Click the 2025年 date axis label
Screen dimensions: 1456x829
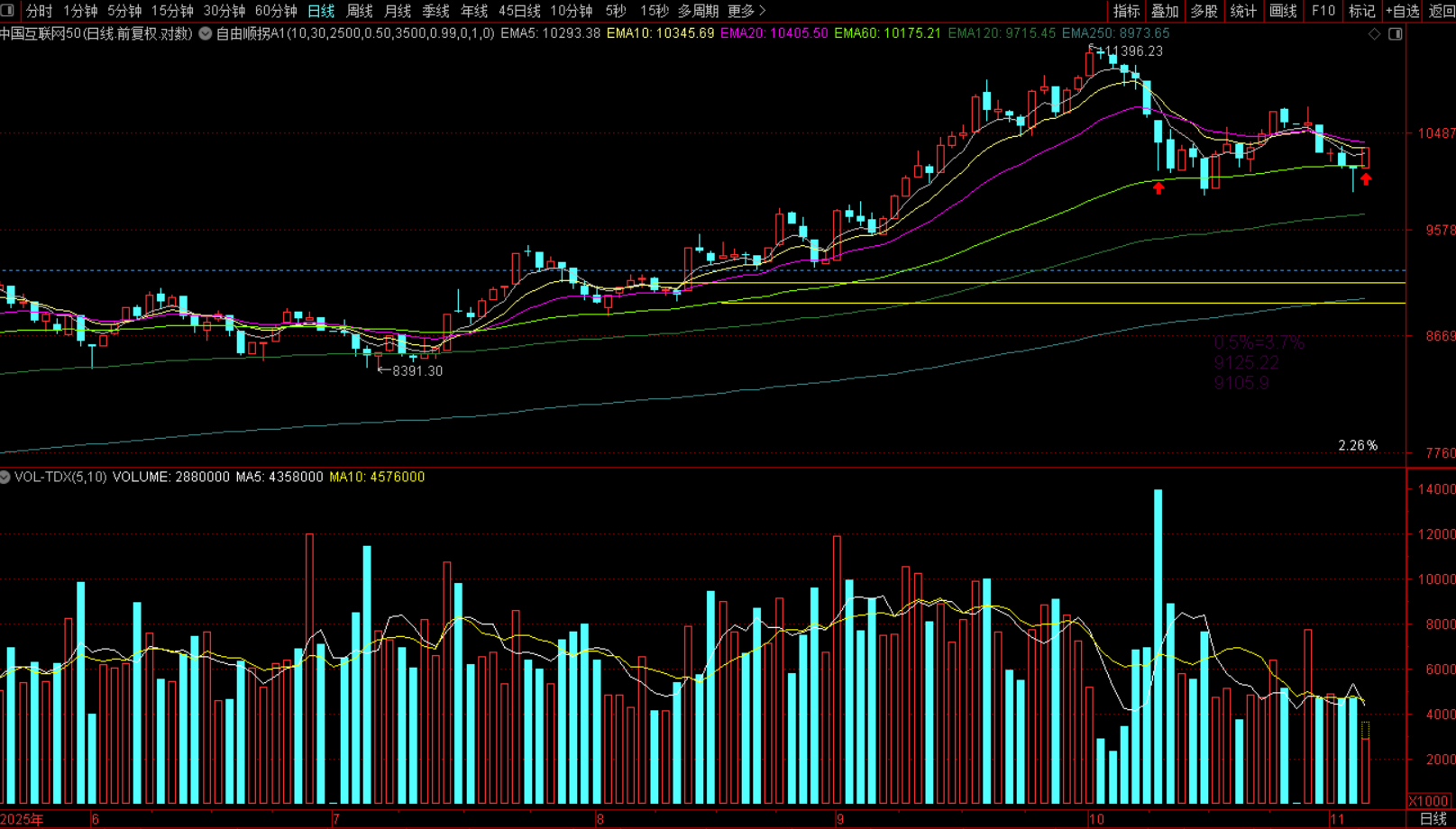22,819
